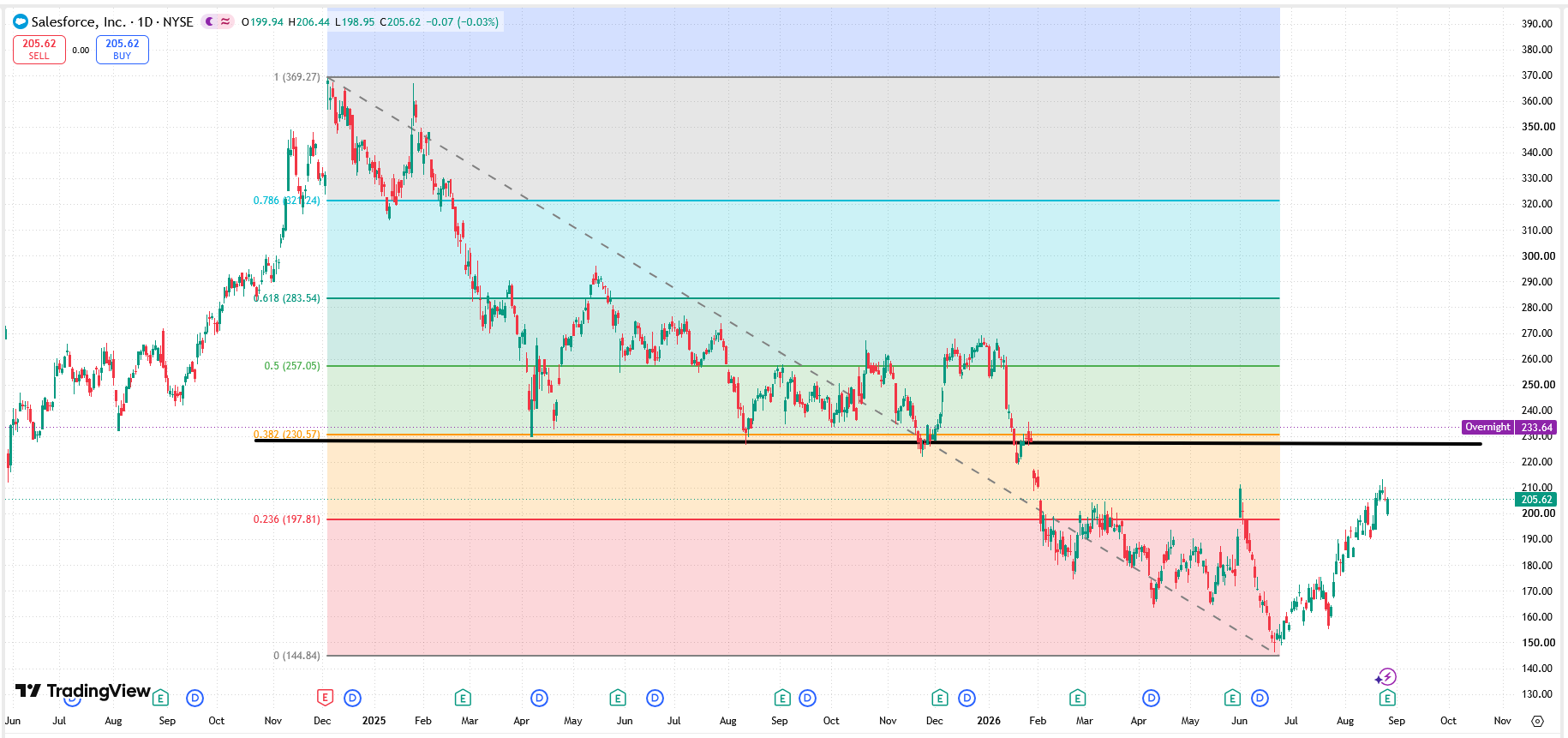Click the dividend D marker left of 2026 label

[x=967, y=698]
